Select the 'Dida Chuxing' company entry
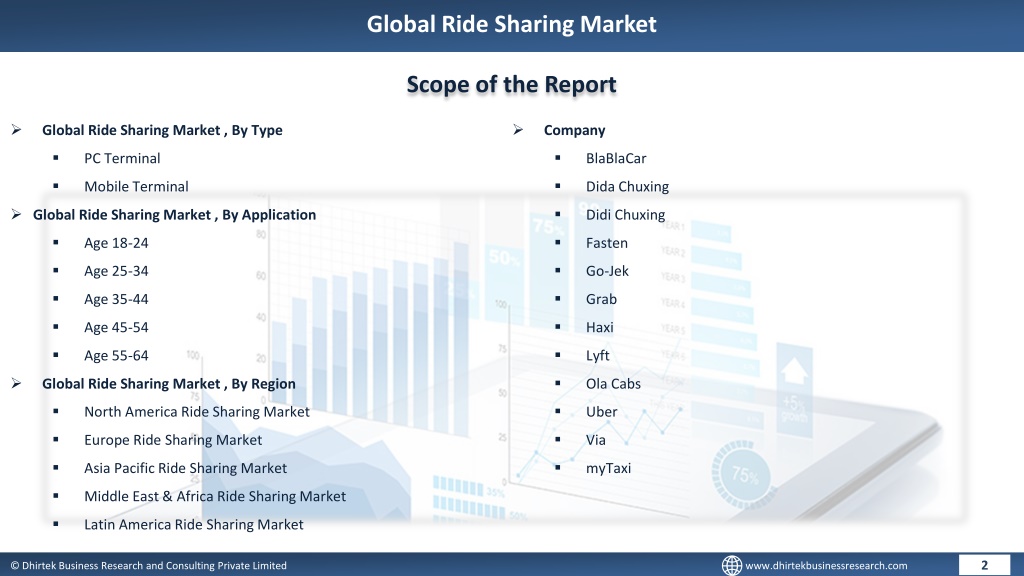The image size is (1024, 576). tap(627, 186)
